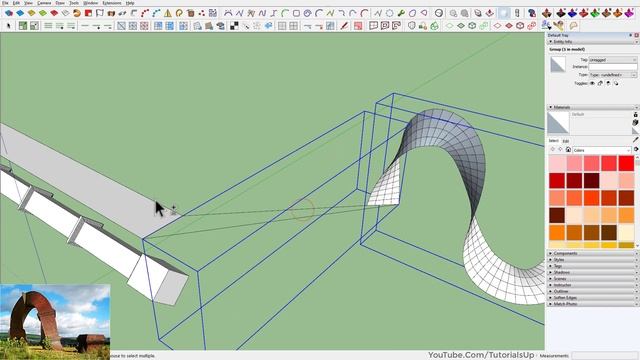Select the arrow Select tool in the toolbar
The image size is (640, 360).
click(x=9, y=26)
